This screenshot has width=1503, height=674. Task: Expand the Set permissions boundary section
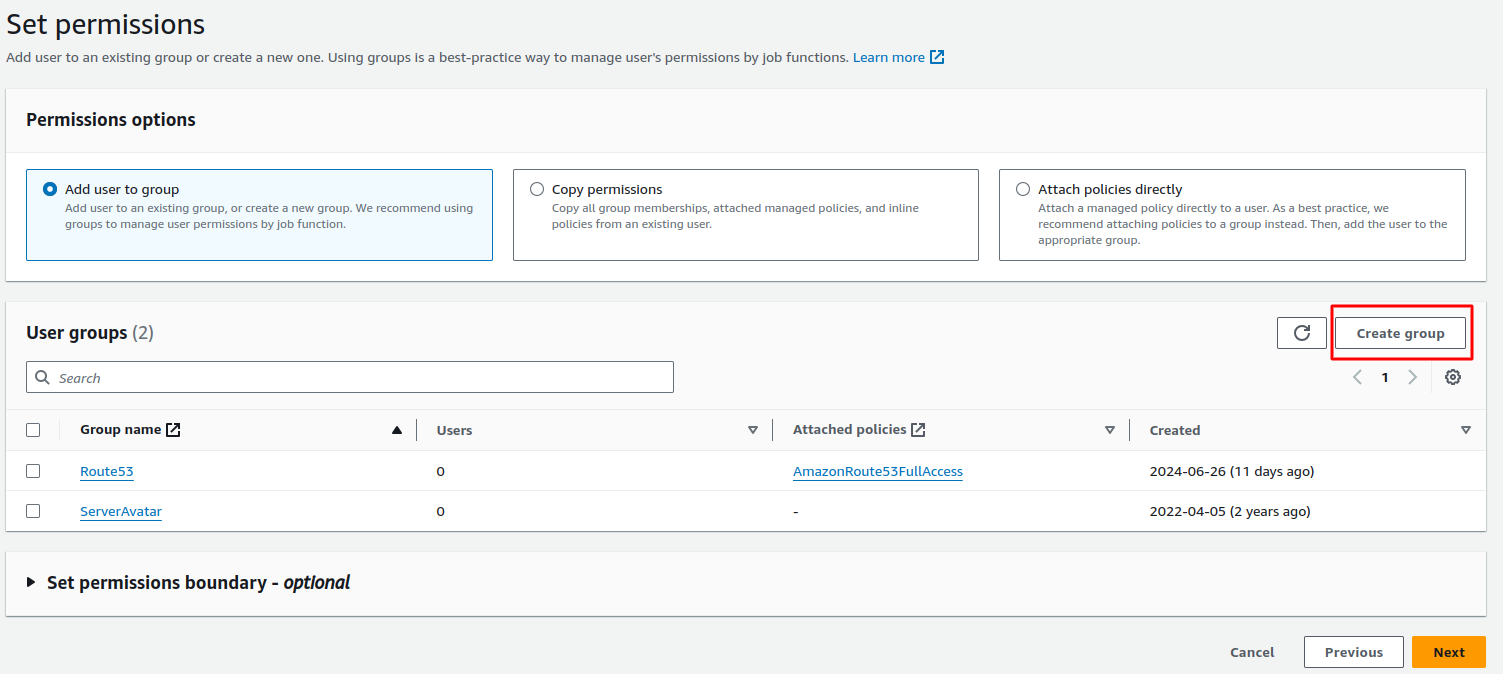[x=30, y=582]
